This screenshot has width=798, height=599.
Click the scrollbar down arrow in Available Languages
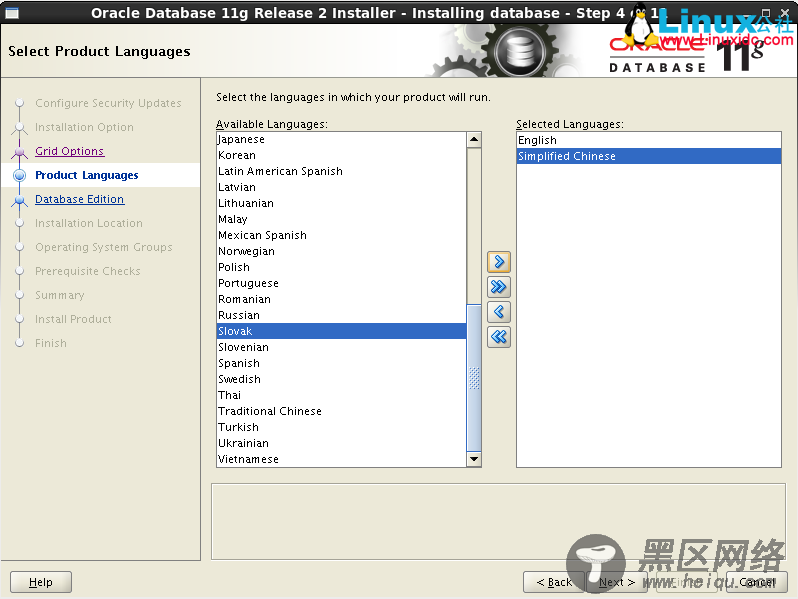(x=474, y=459)
